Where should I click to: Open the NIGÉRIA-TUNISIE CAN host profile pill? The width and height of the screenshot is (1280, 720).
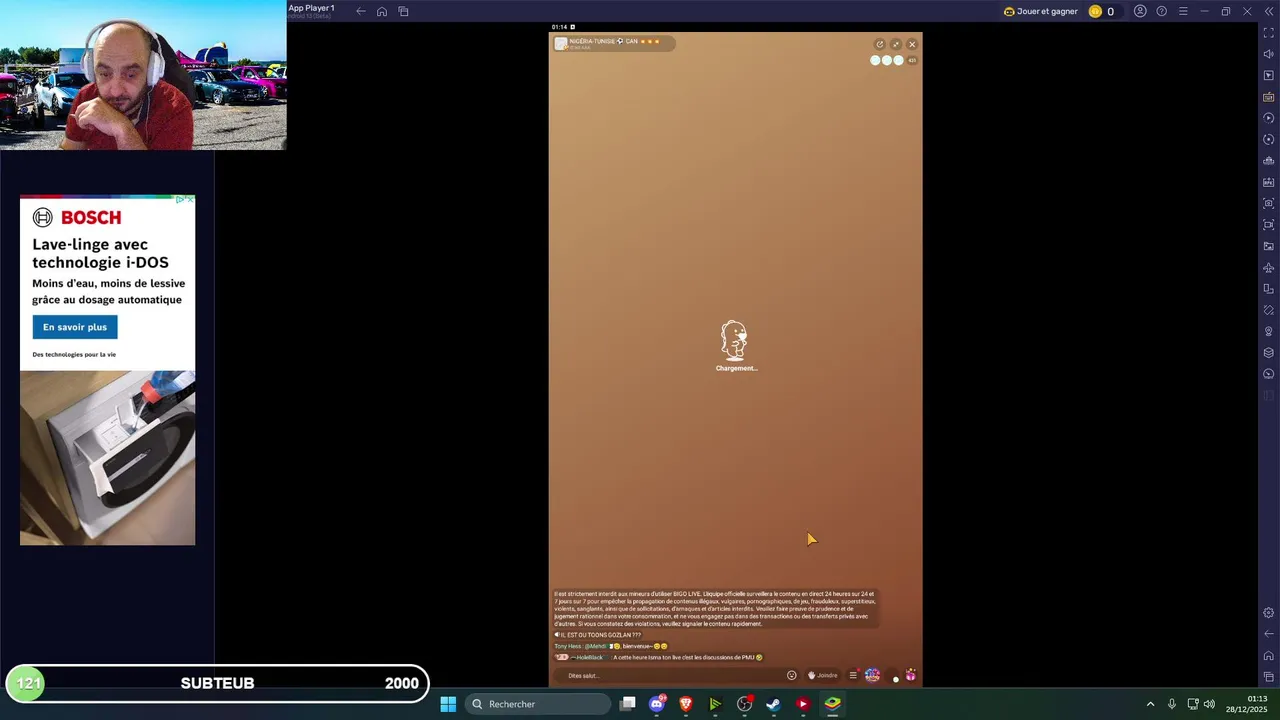614,43
